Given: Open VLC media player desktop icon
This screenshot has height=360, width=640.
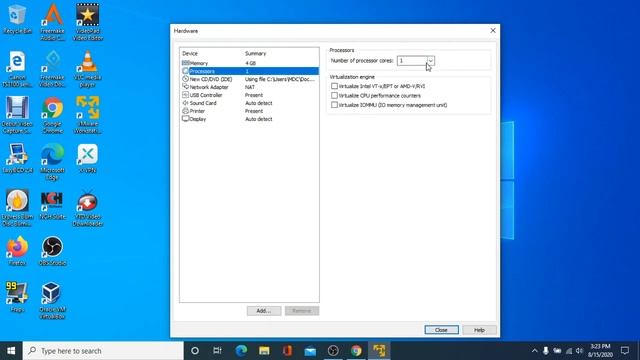Looking at the screenshot, I should 88,69.
